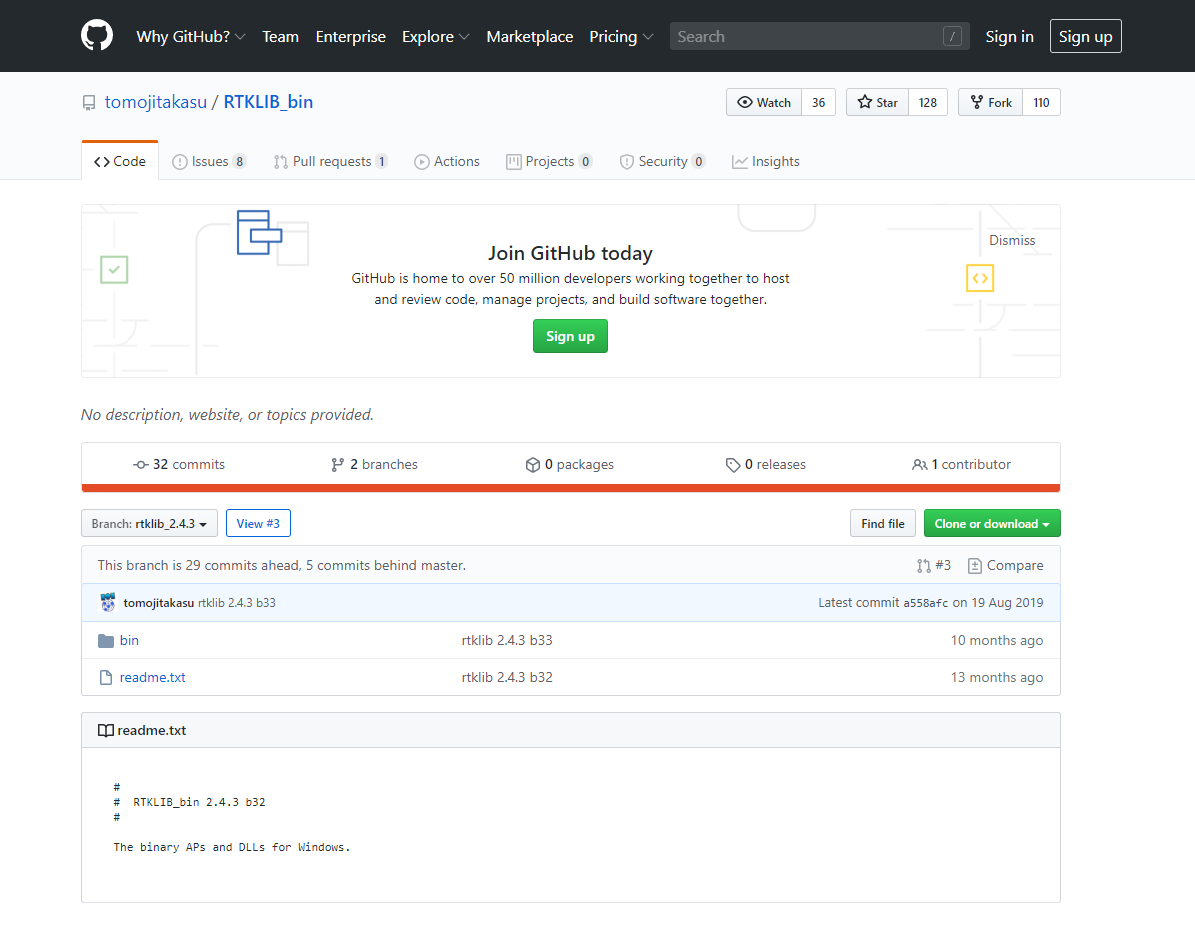This screenshot has width=1195, height=938.
Task: Click the green Sign up banner button
Action: point(570,336)
